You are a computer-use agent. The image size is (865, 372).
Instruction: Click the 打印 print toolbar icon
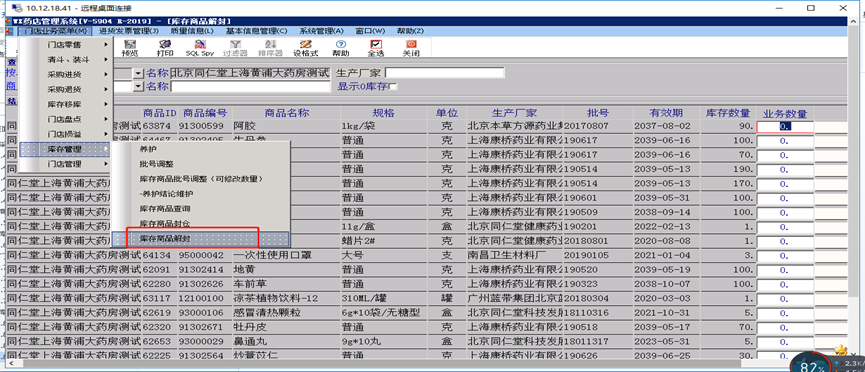pyautogui.click(x=164, y=47)
